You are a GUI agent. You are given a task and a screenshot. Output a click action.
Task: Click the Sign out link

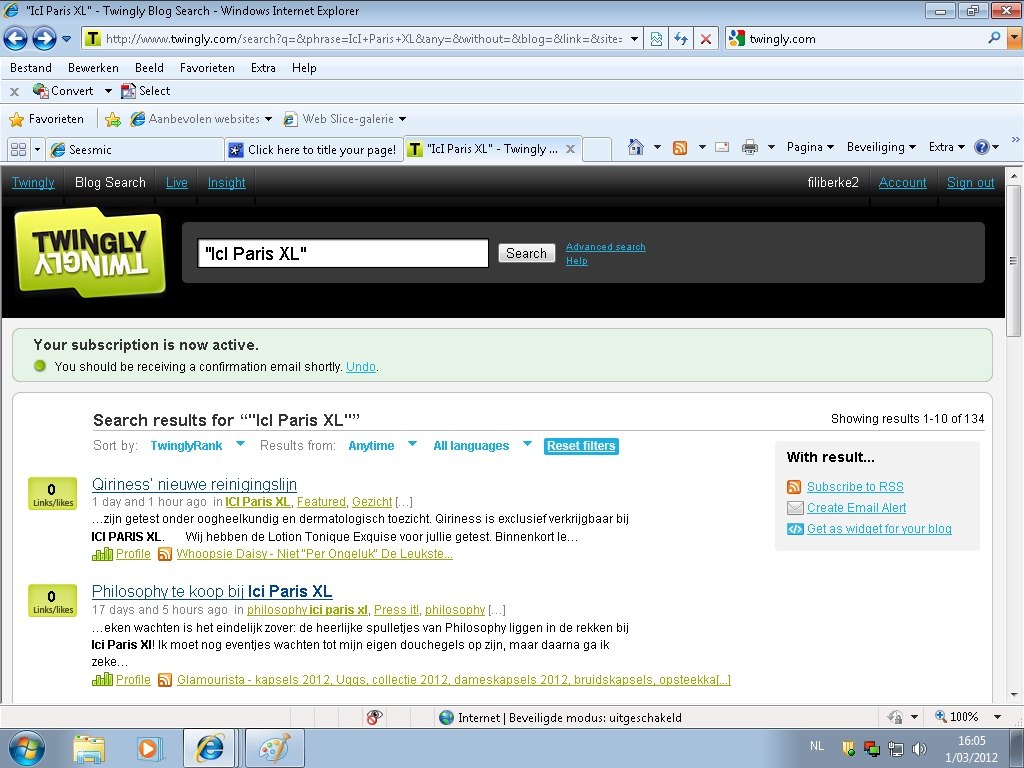coord(970,183)
